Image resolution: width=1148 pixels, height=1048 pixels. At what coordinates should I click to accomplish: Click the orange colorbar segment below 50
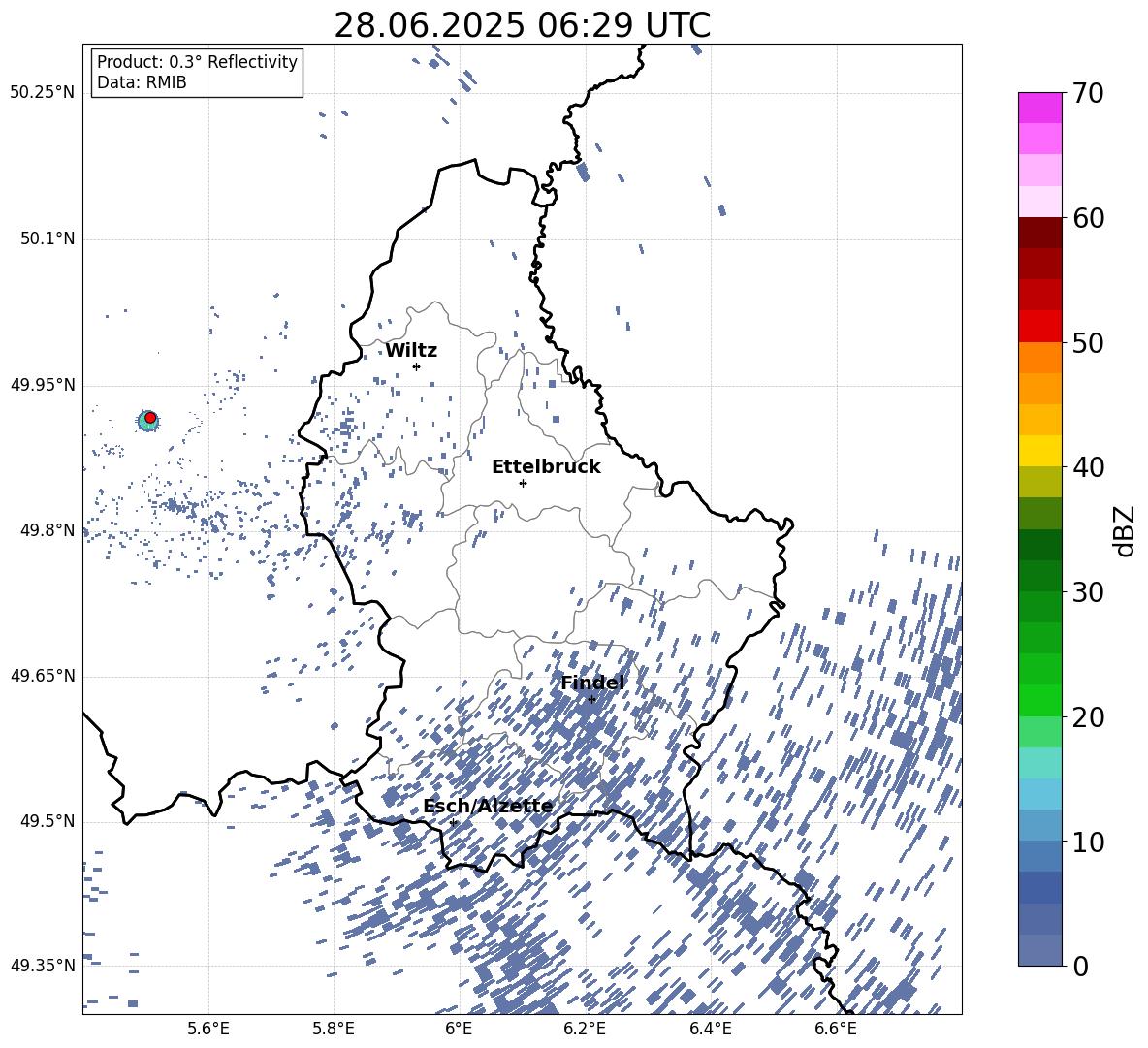tap(1039, 358)
